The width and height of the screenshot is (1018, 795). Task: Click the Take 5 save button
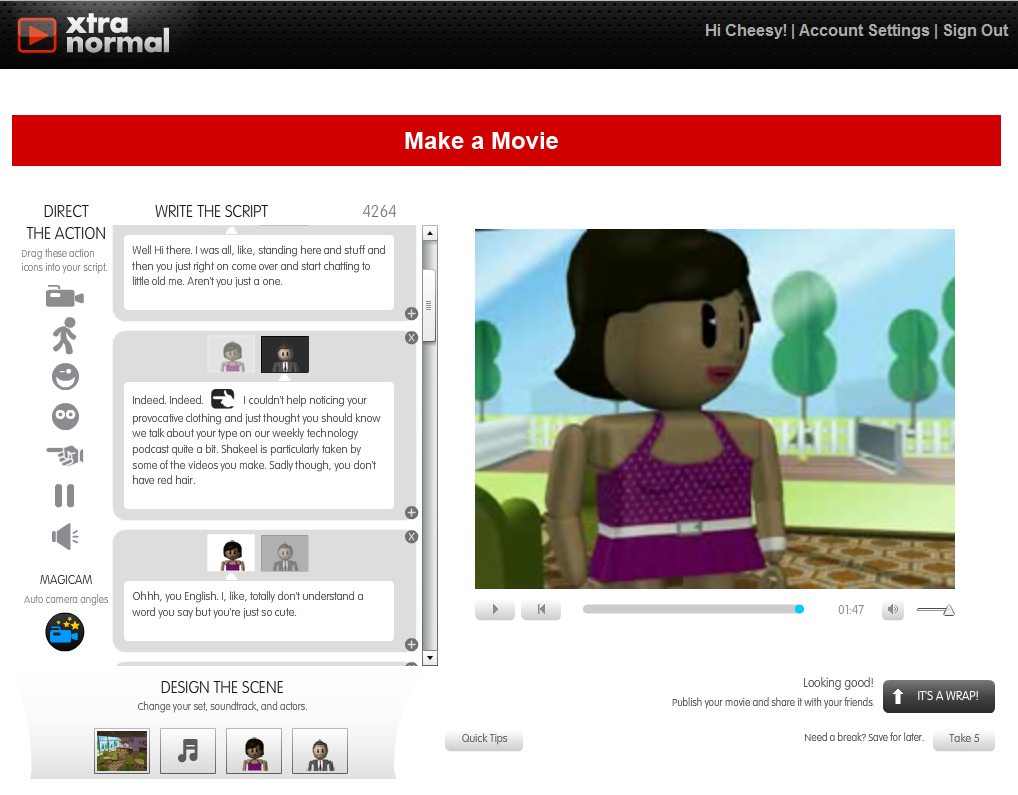point(963,739)
